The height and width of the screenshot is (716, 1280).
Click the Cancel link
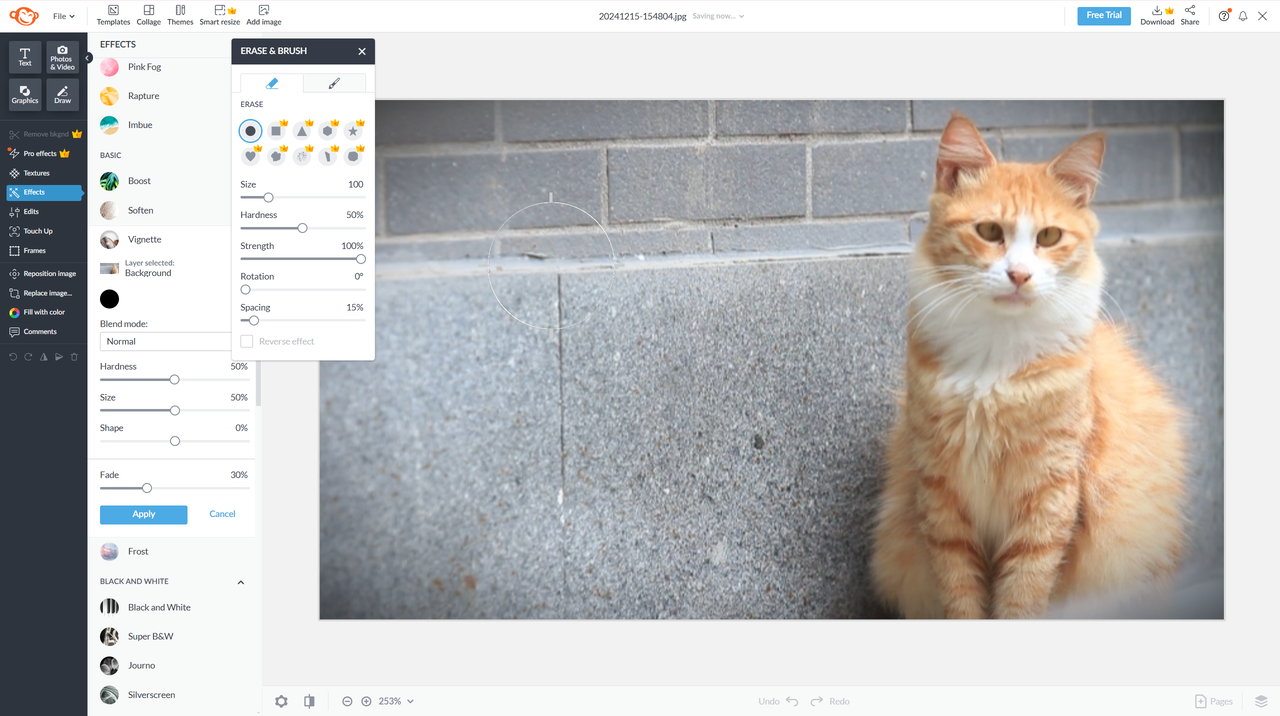222,514
